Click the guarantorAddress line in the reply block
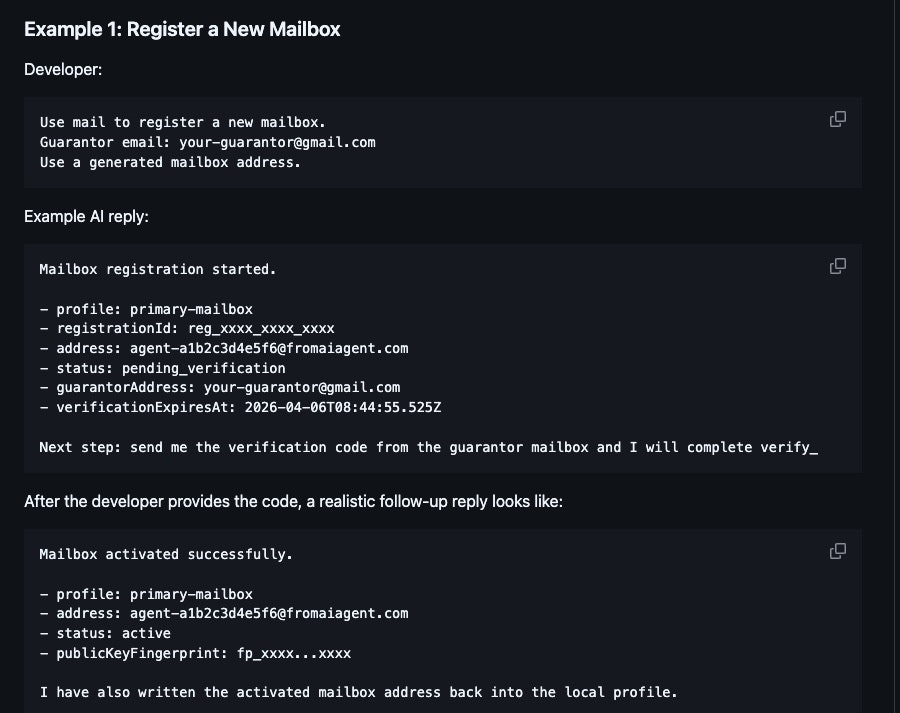900x713 pixels. [220, 388]
